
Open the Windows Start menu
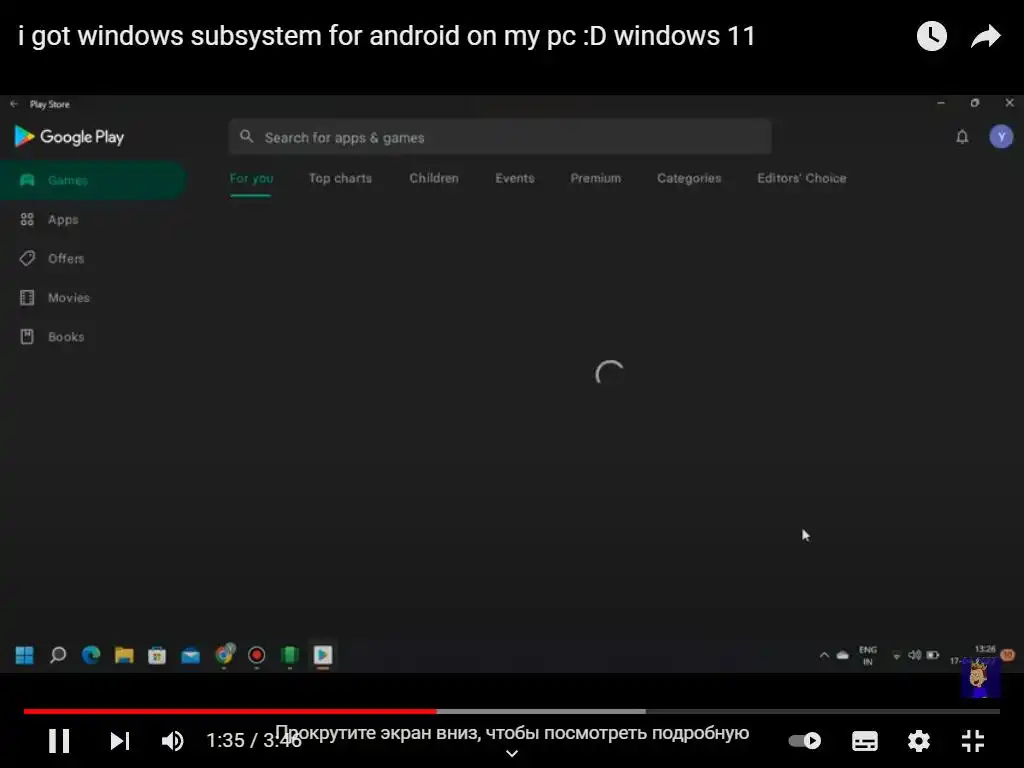click(24, 654)
